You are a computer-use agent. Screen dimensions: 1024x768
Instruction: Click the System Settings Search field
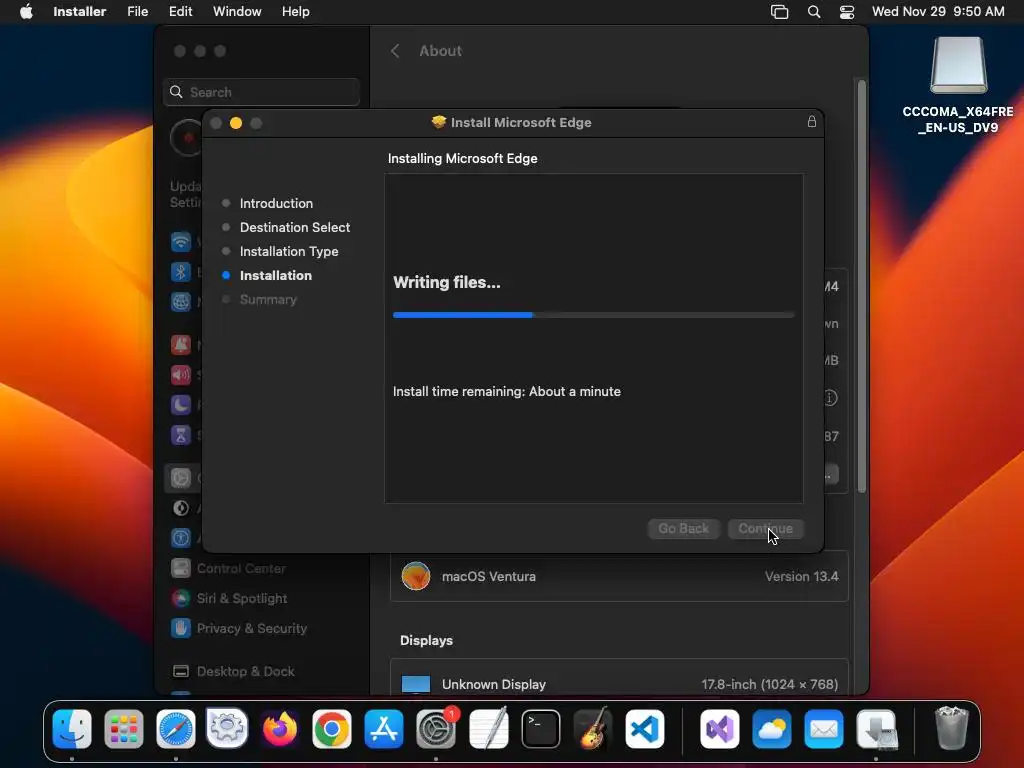click(261, 92)
